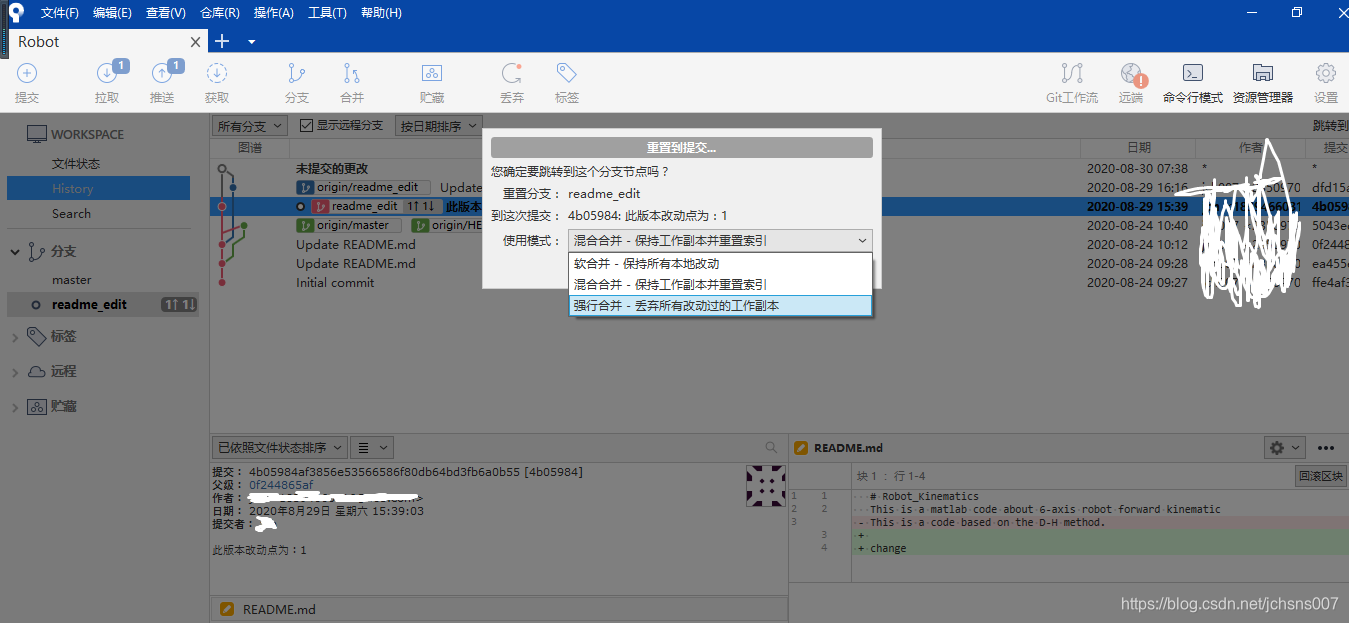Expand the 贮藏 section in sidebar
The height and width of the screenshot is (623, 1349).
click(15, 407)
